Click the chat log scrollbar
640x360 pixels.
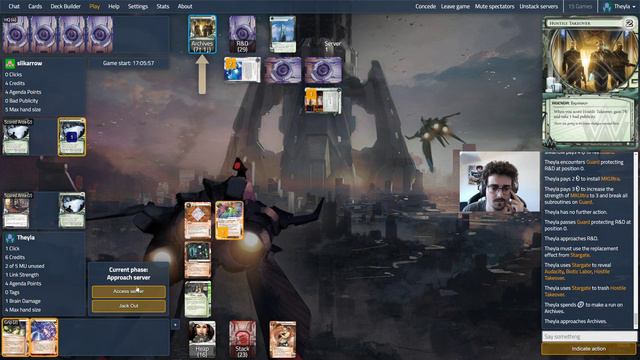(x=636, y=241)
